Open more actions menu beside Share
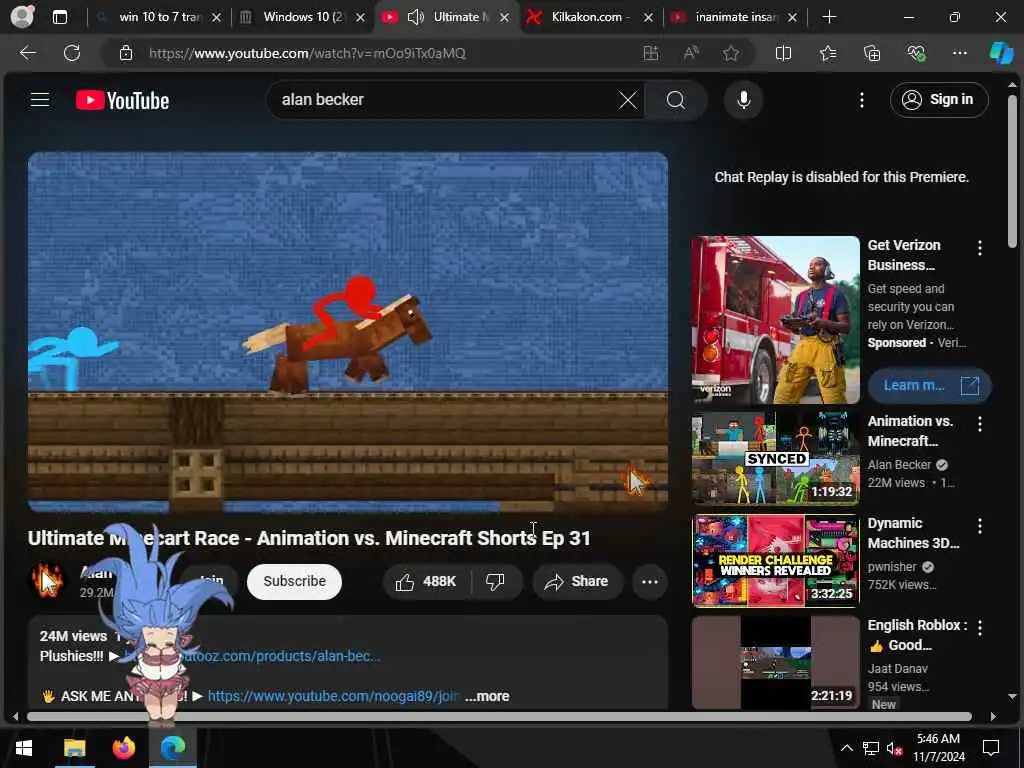The image size is (1024, 768). coord(650,581)
